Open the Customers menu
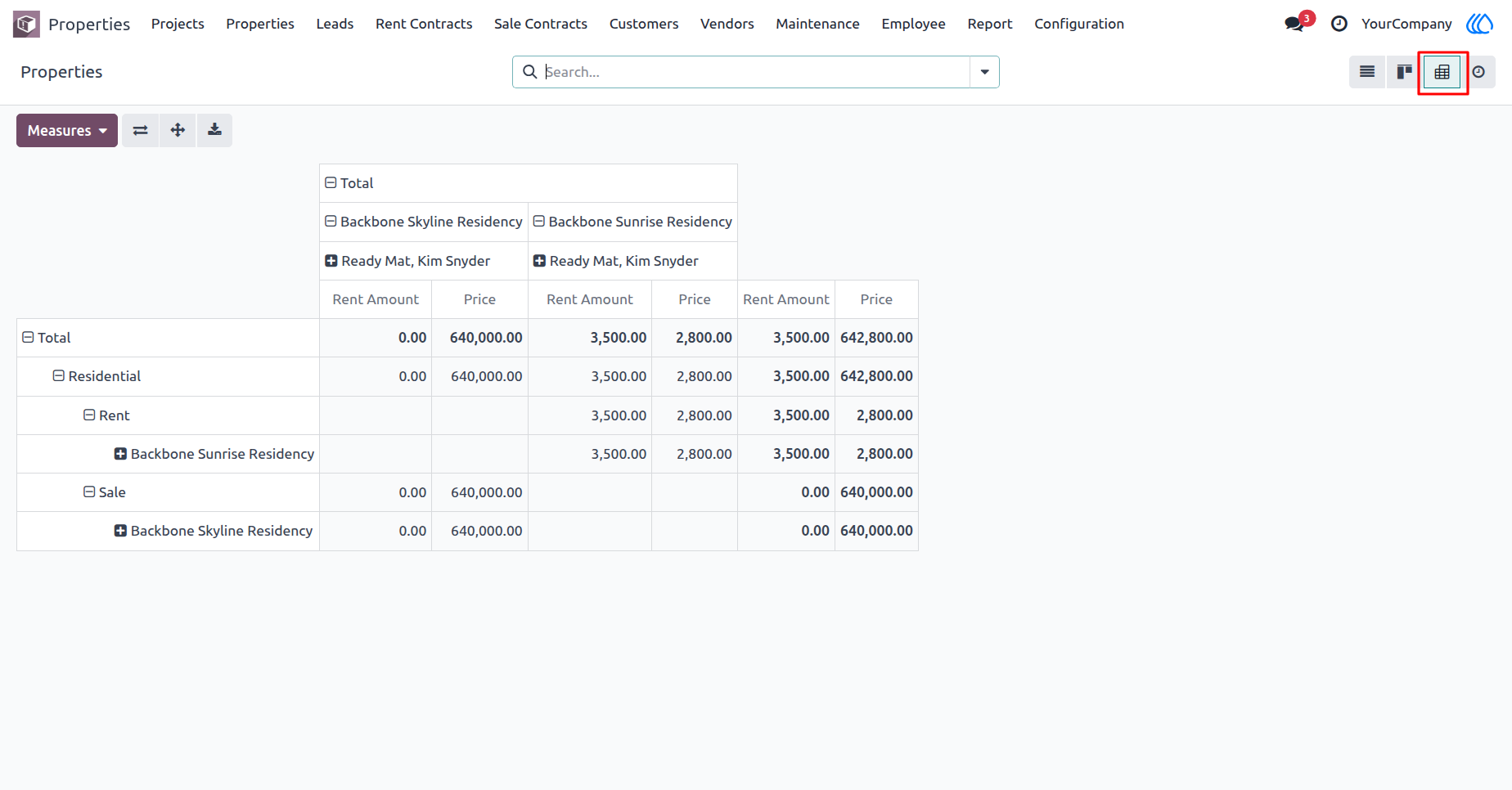1512x790 pixels. pyautogui.click(x=644, y=24)
